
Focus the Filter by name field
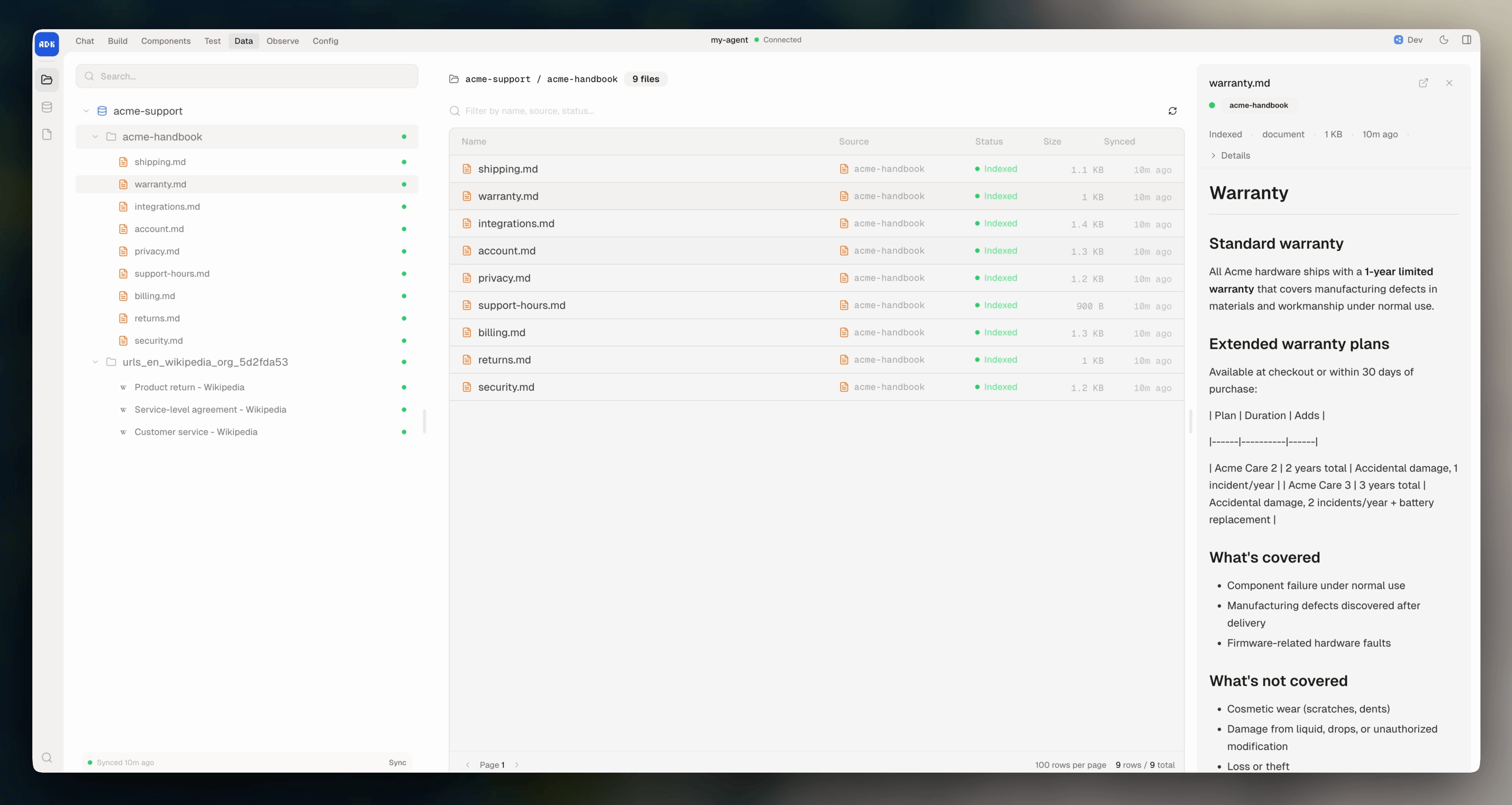[804, 111]
